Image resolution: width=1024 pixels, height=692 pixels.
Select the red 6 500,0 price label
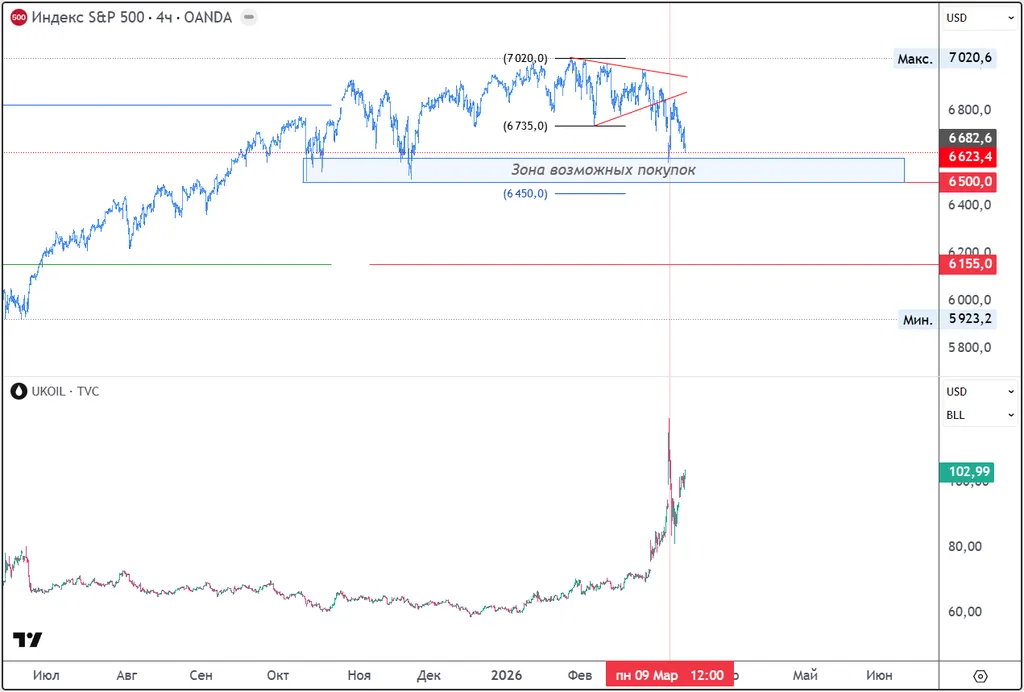pyautogui.click(x=966, y=182)
